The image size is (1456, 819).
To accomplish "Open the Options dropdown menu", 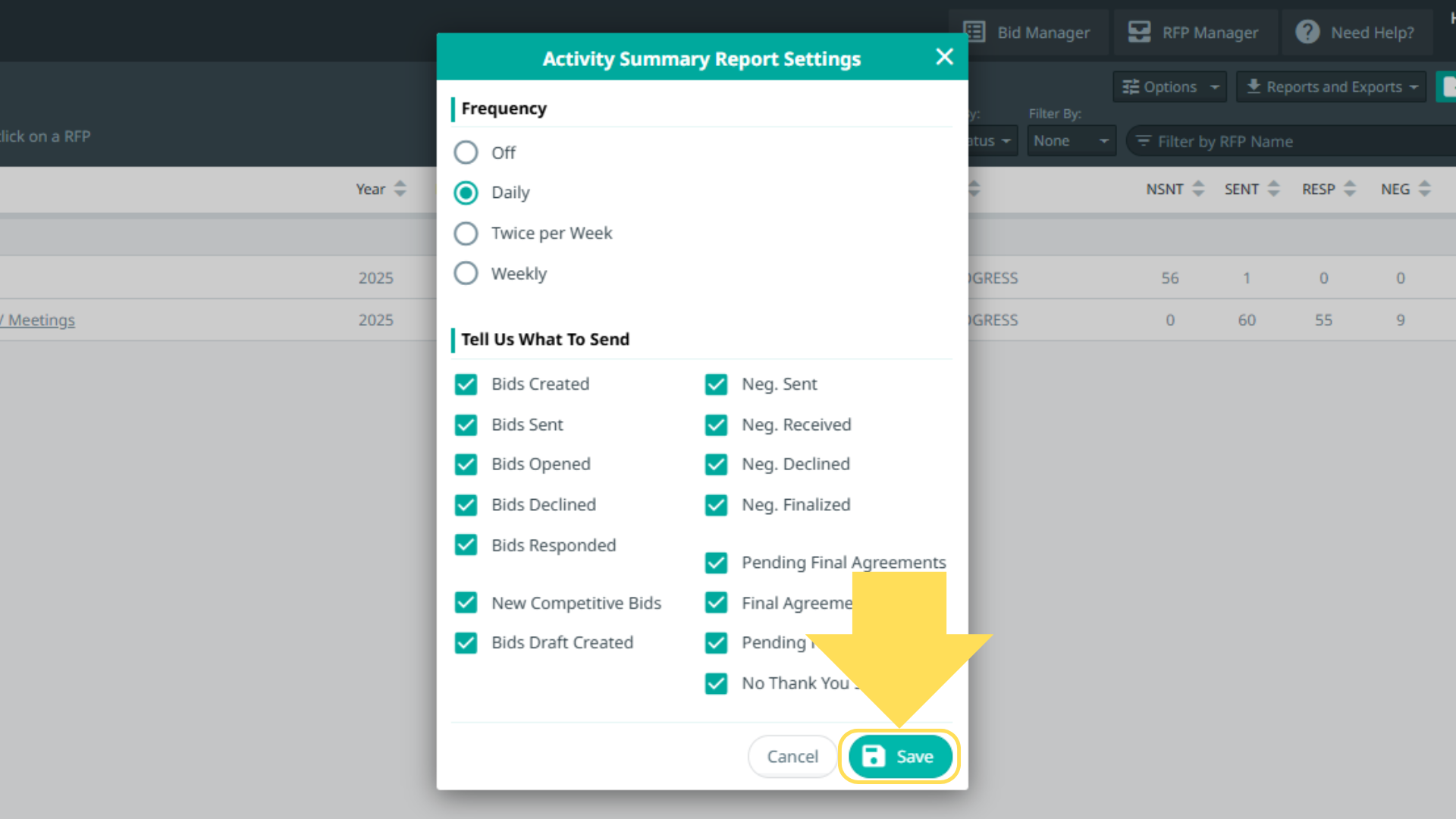I will [x=1171, y=87].
